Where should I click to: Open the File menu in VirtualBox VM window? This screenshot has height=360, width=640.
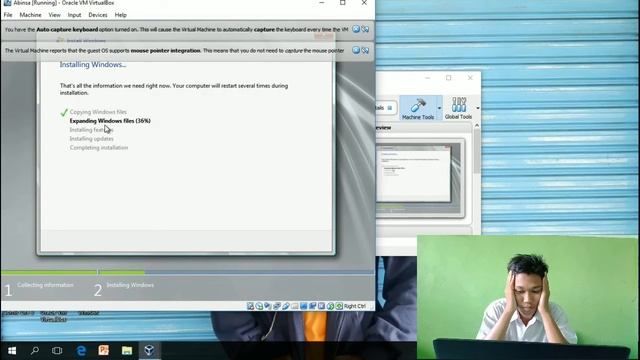[x=8, y=15]
